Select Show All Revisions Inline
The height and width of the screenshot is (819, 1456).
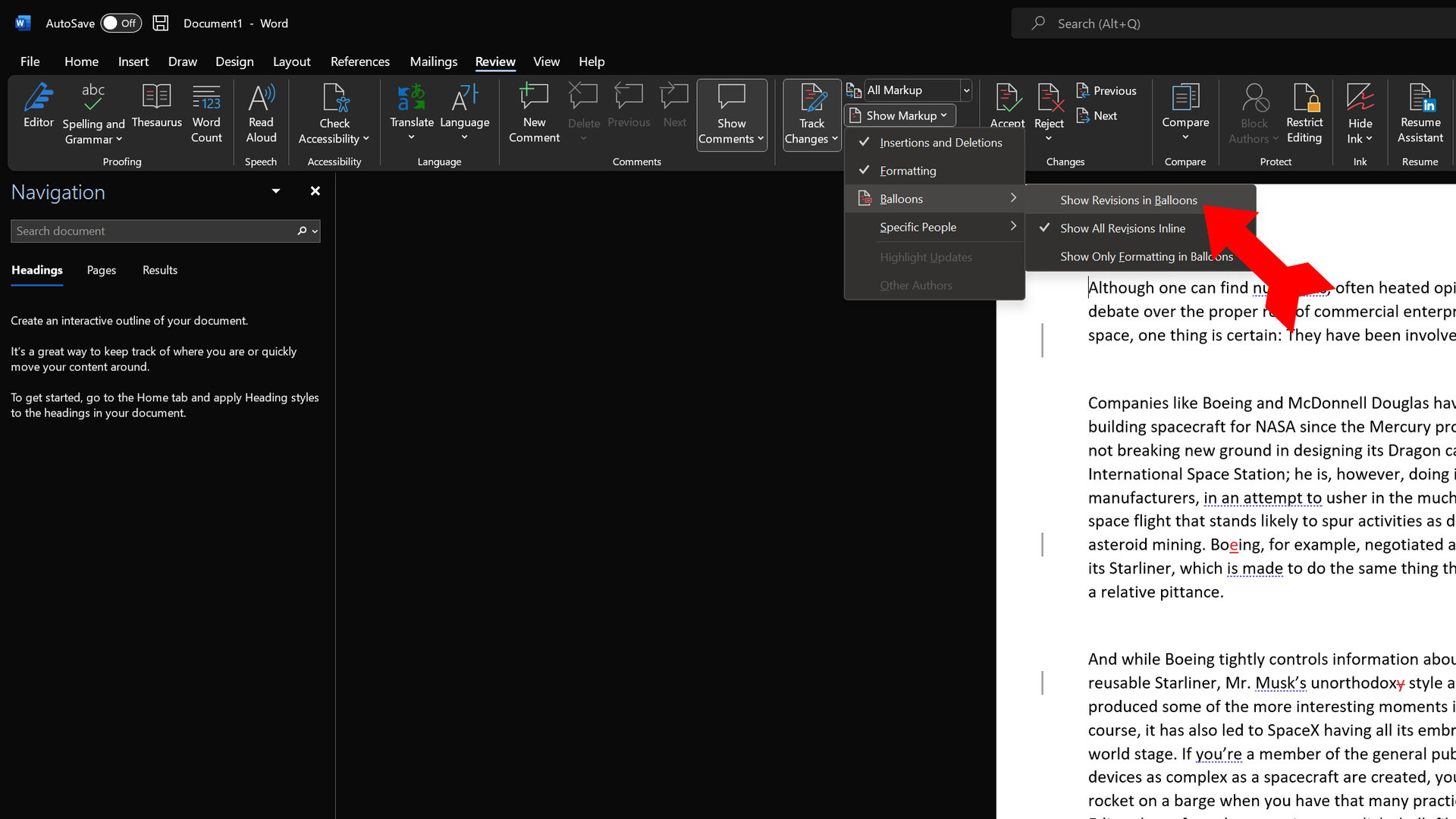click(x=1122, y=228)
